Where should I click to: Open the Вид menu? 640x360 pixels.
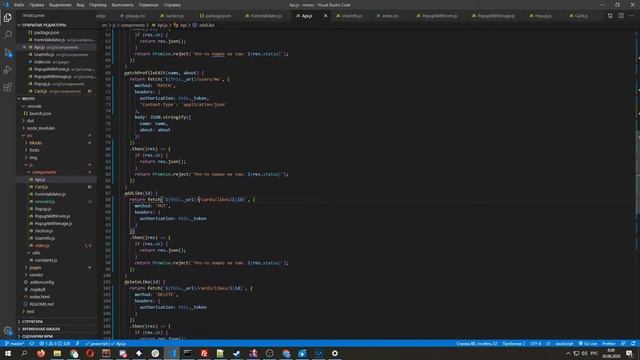click(80, 5)
